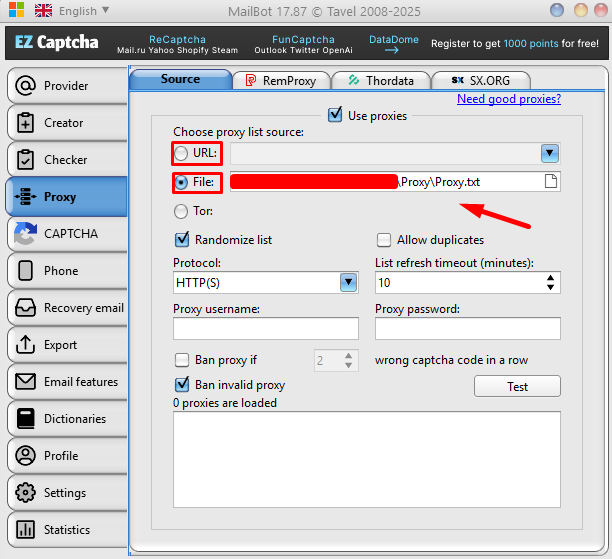Click Register to get 1000 points text
Image resolution: width=612 pixels, height=559 pixels.
pyautogui.click(x=514, y=43)
